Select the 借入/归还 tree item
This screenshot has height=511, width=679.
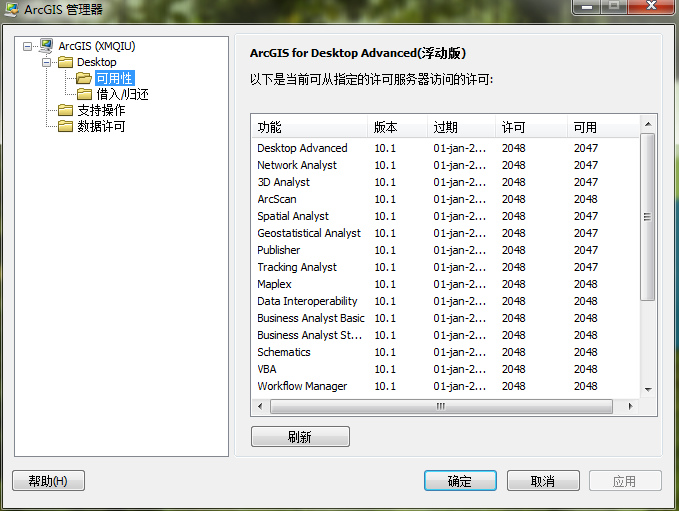coord(122,94)
